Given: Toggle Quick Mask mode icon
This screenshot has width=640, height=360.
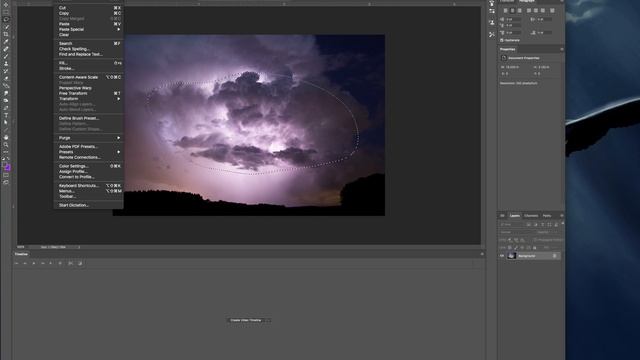Looking at the screenshot, I should click(x=6, y=175).
